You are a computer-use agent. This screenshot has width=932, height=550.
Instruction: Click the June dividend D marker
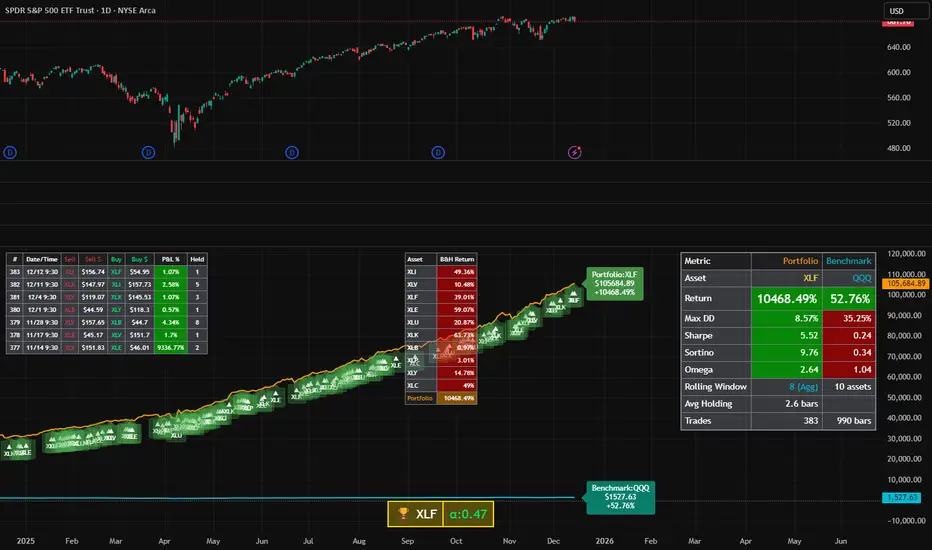[292, 153]
